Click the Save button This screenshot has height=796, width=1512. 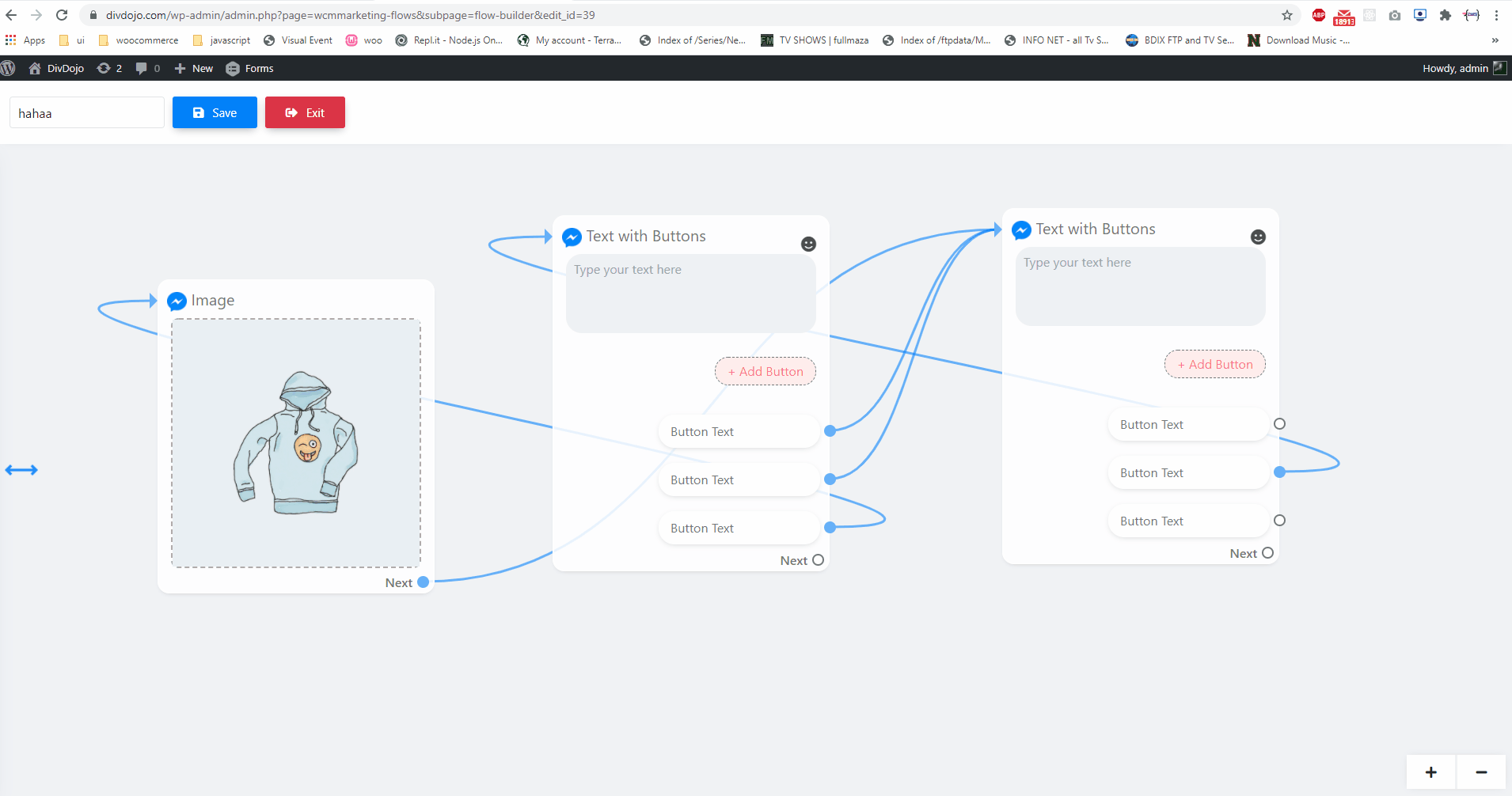214,112
